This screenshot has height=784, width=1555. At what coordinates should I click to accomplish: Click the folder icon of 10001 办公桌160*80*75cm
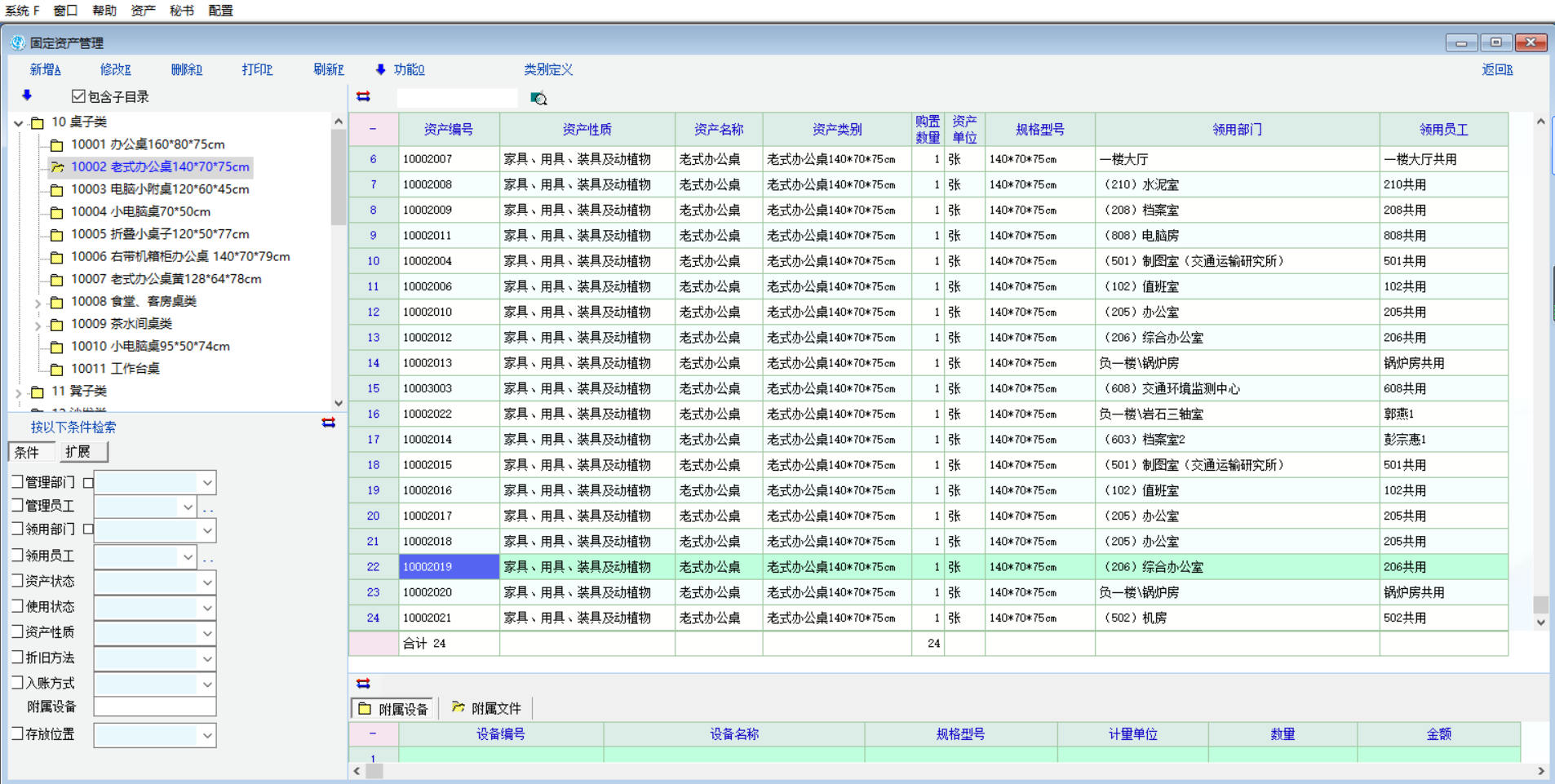pyautogui.click(x=57, y=145)
